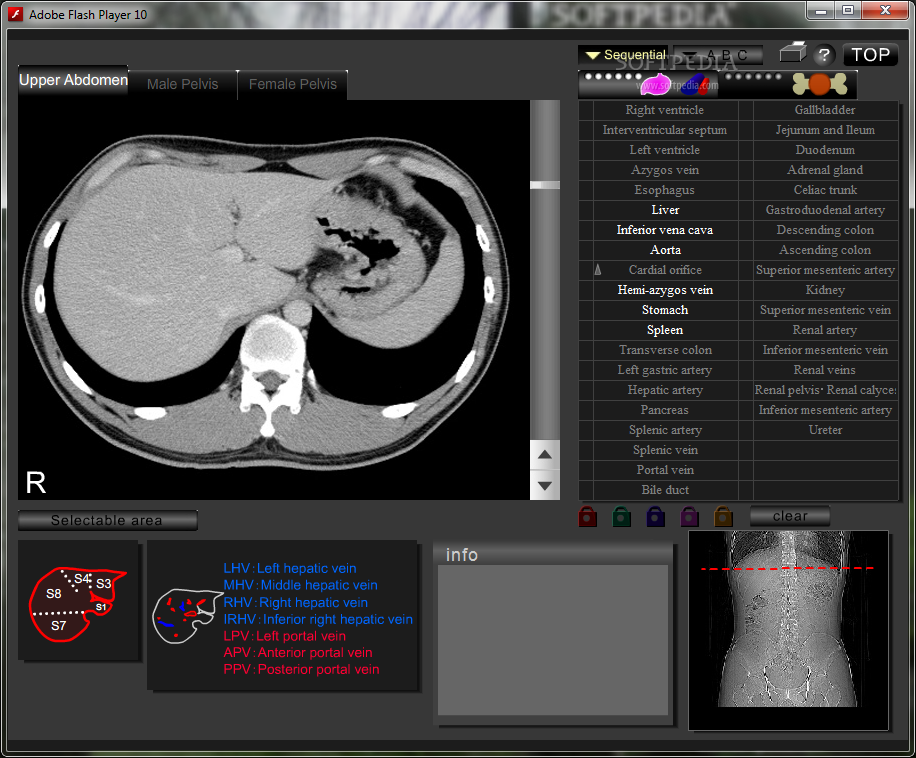Select the pink organ and vessels category tab
The width and height of the screenshot is (916, 758).
pyautogui.click(x=648, y=85)
